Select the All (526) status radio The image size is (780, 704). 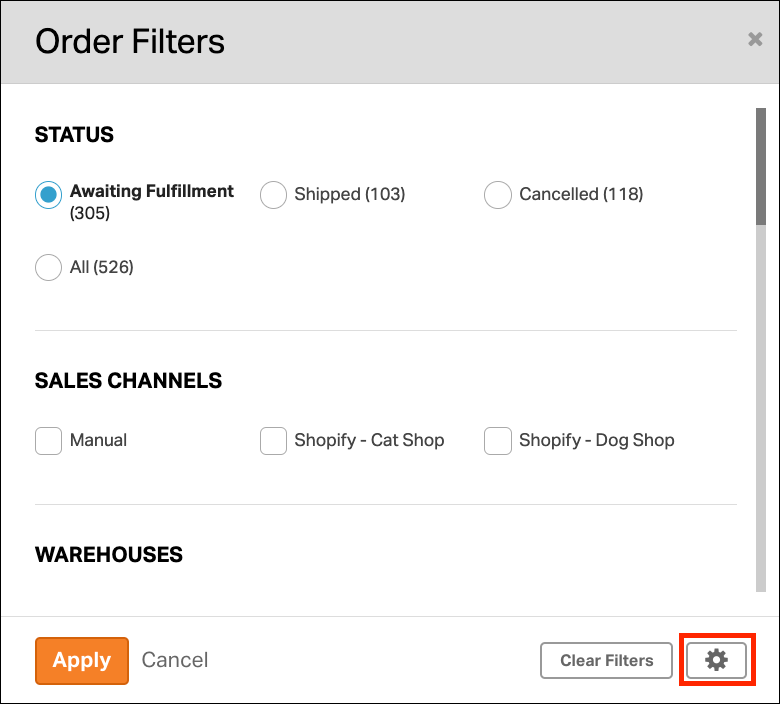[48, 267]
